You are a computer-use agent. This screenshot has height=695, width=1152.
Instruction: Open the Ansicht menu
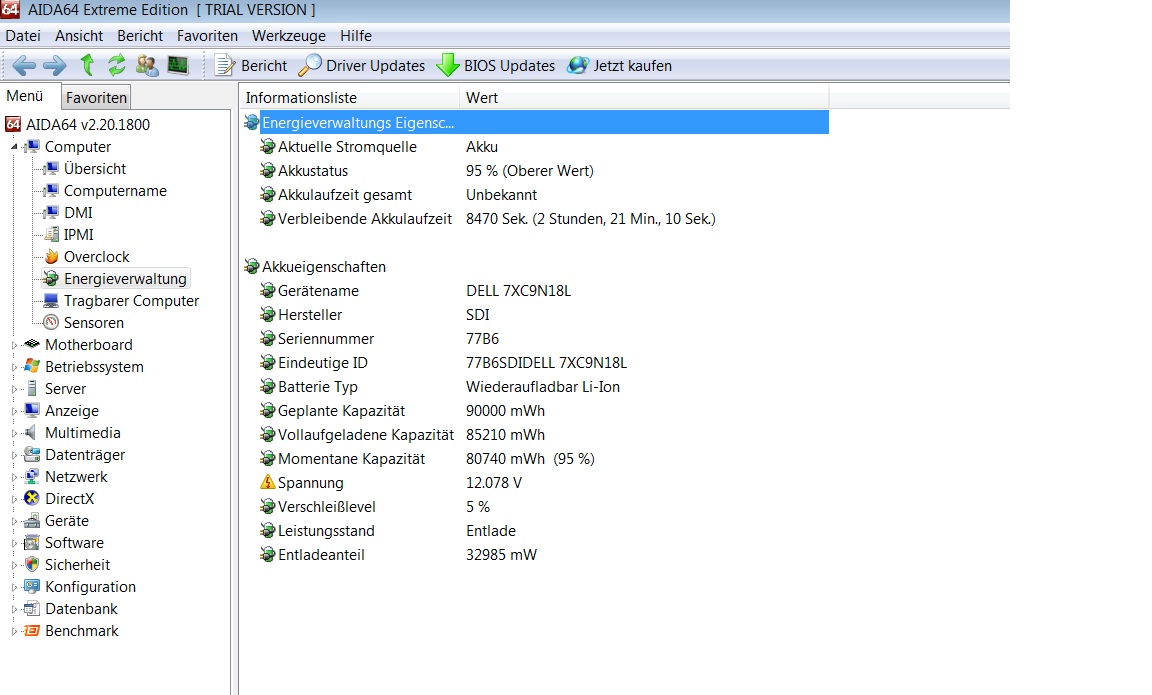[79, 36]
